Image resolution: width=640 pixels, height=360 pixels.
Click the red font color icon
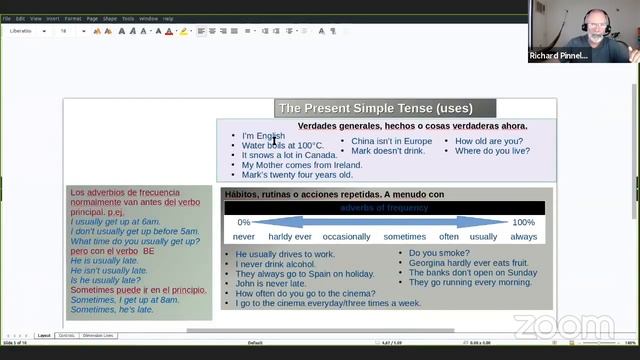169,31
